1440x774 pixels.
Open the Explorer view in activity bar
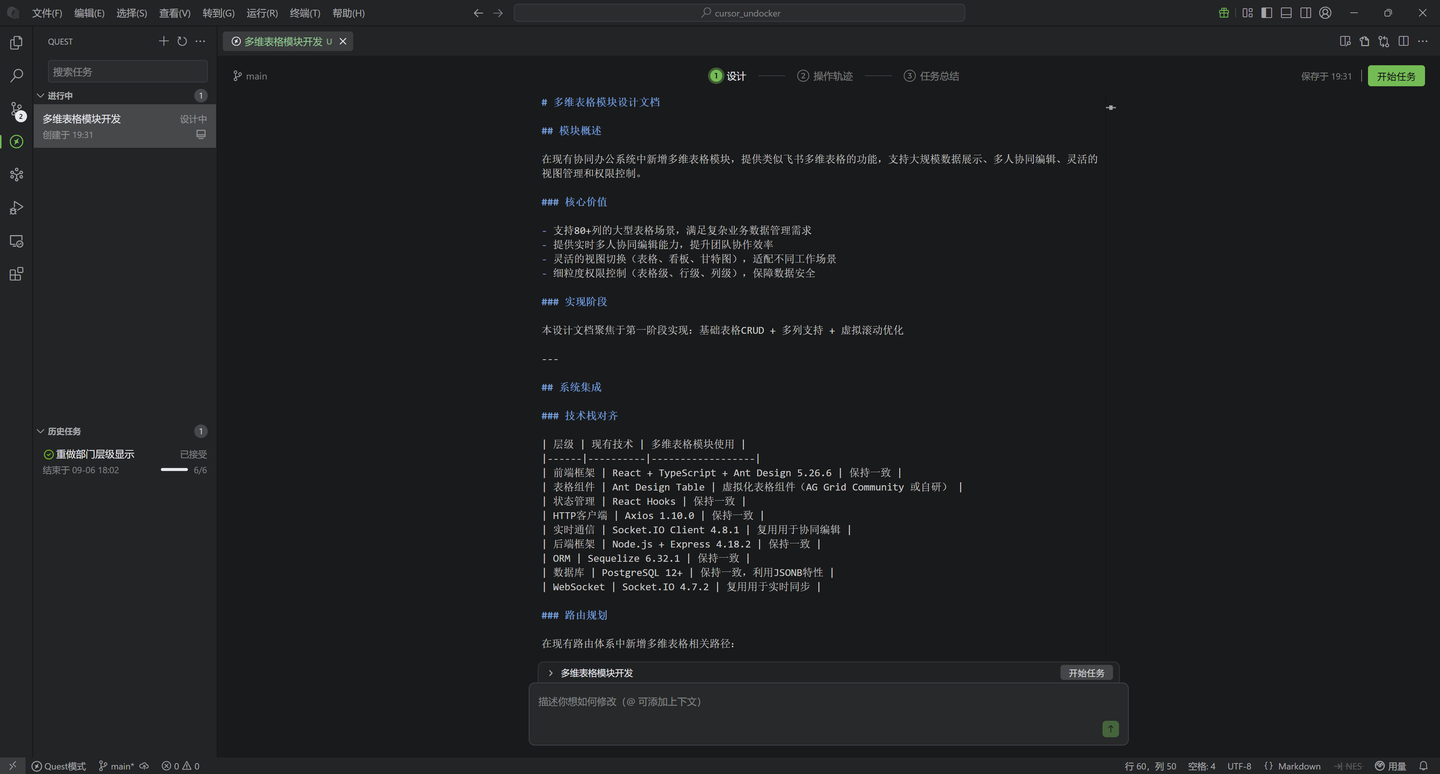pyautogui.click(x=16, y=43)
